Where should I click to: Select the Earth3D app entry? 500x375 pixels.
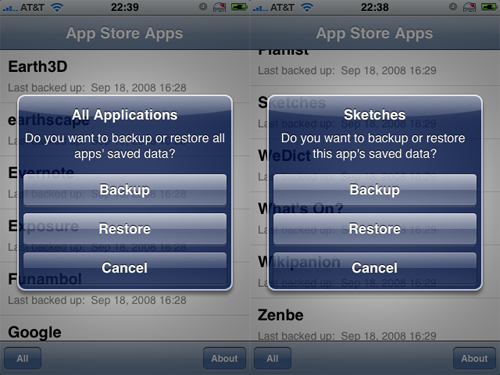pyautogui.click(x=125, y=76)
